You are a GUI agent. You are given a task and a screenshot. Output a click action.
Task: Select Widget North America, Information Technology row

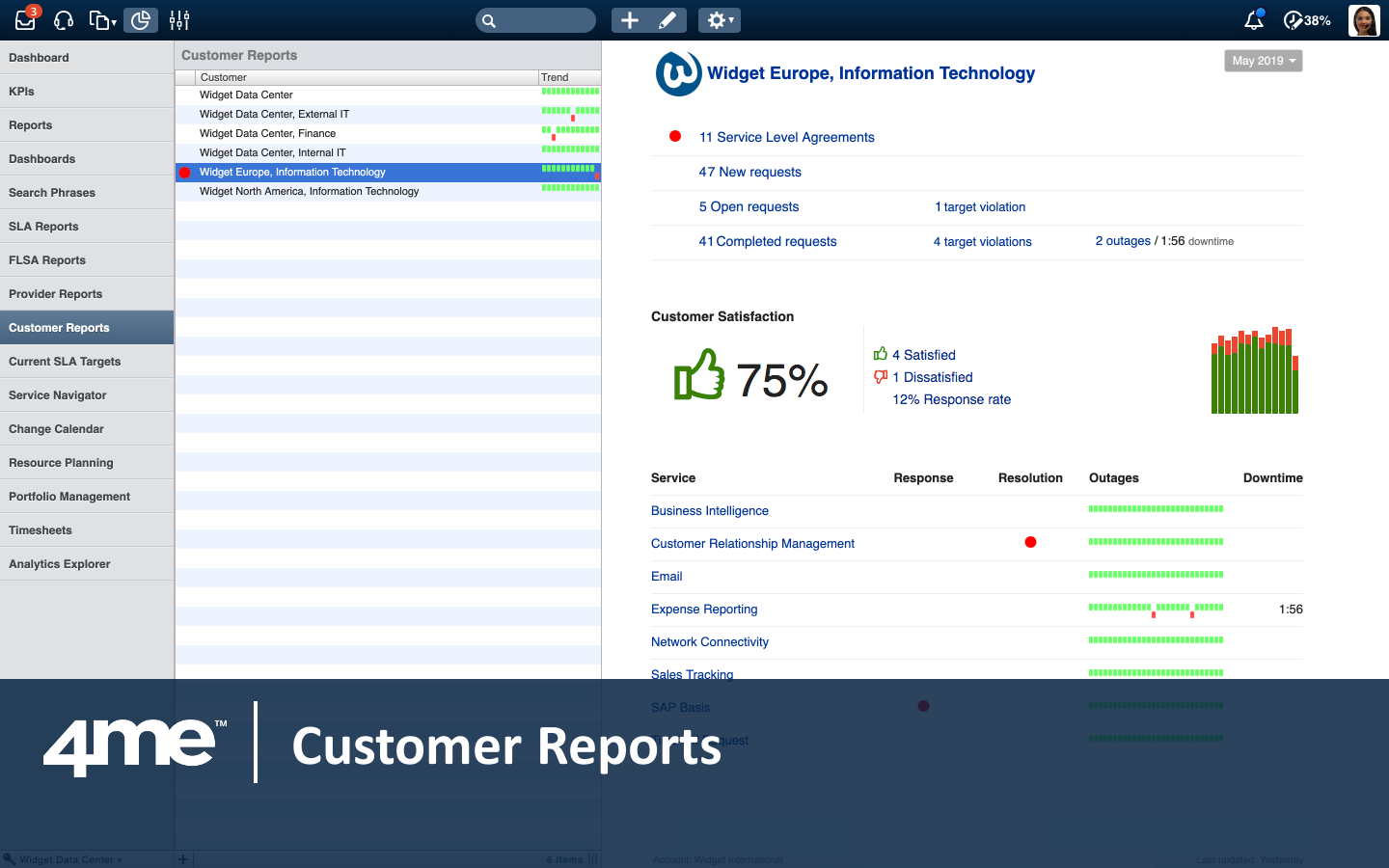pos(388,192)
